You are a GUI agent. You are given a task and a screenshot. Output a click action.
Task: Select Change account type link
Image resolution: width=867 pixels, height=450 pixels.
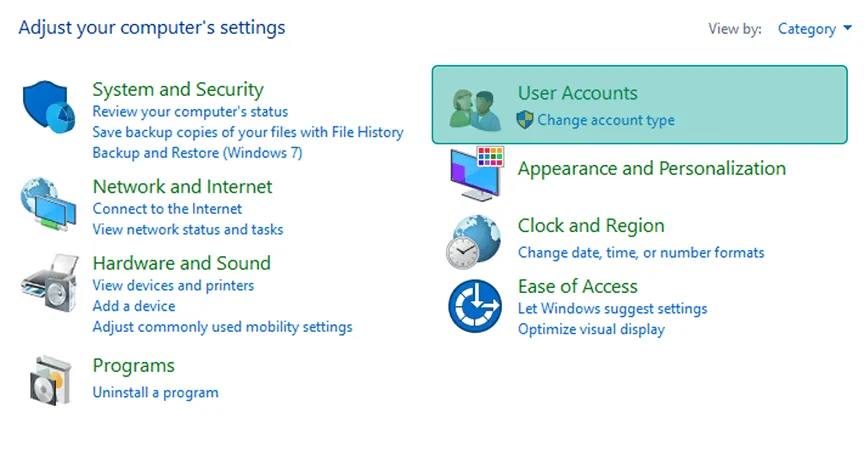tap(606, 120)
